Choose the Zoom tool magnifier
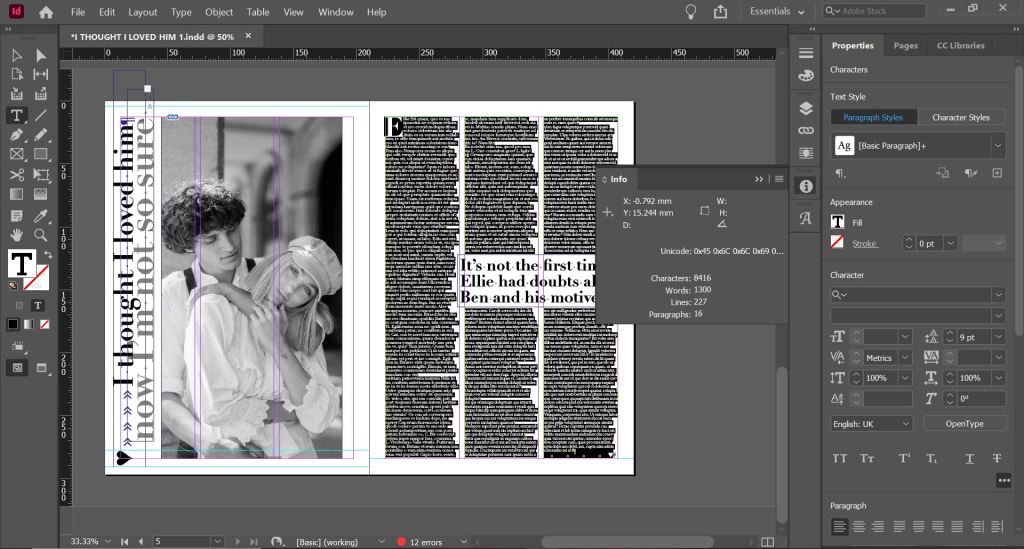Screen dimensions: 1024x549 (x=41, y=235)
